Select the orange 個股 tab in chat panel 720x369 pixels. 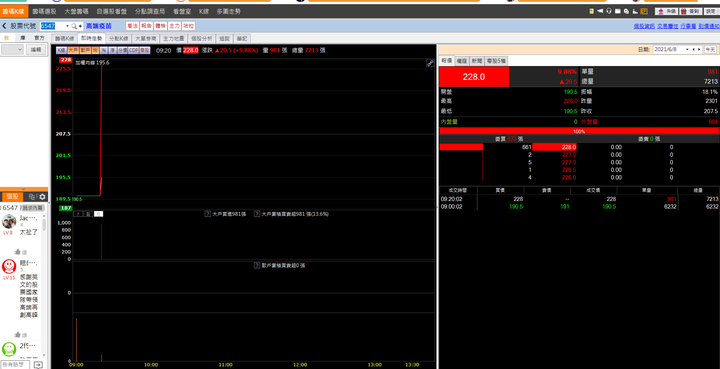pos(12,196)
